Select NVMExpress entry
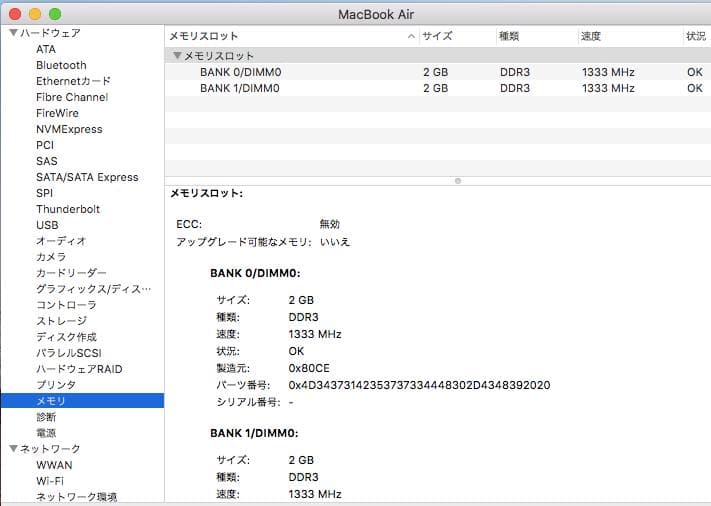 69,129
